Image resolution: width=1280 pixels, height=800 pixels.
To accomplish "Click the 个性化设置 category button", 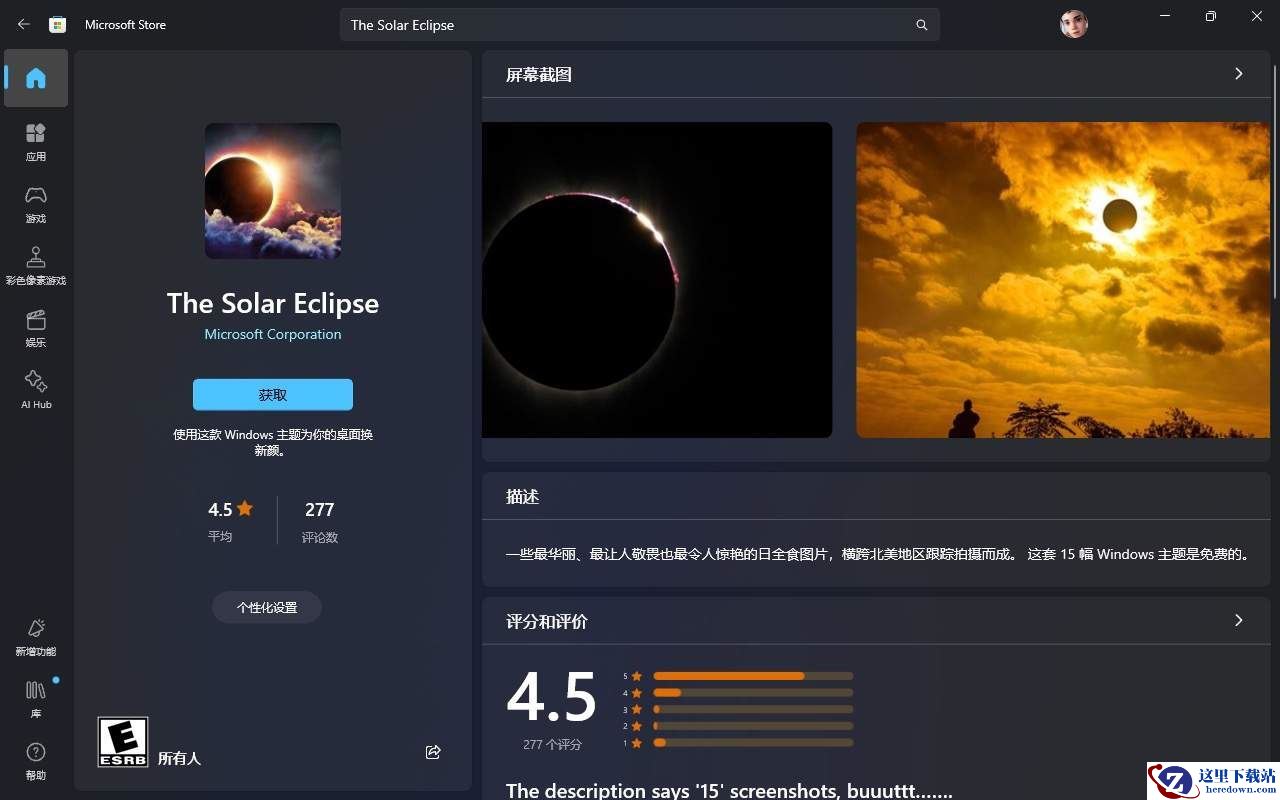I will 267,607.
